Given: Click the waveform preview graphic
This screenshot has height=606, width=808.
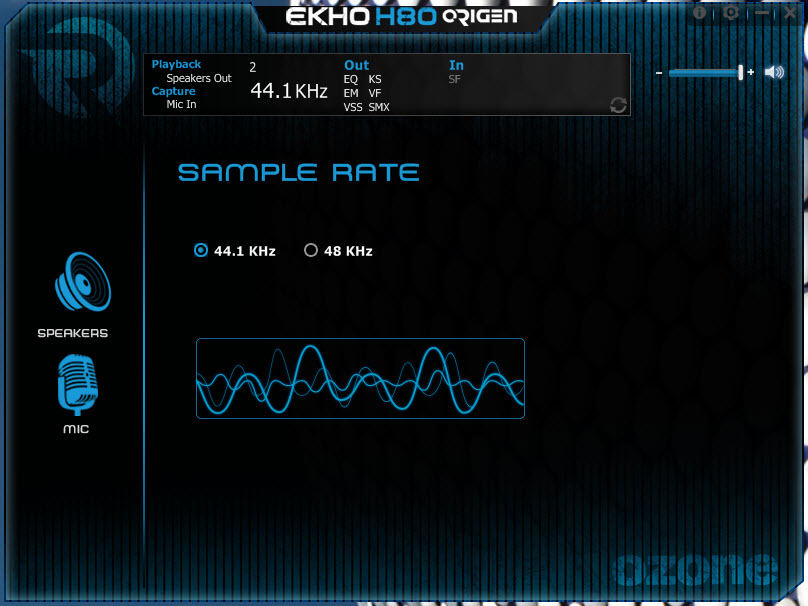Looking at the screenshot, I should point(360,378).
